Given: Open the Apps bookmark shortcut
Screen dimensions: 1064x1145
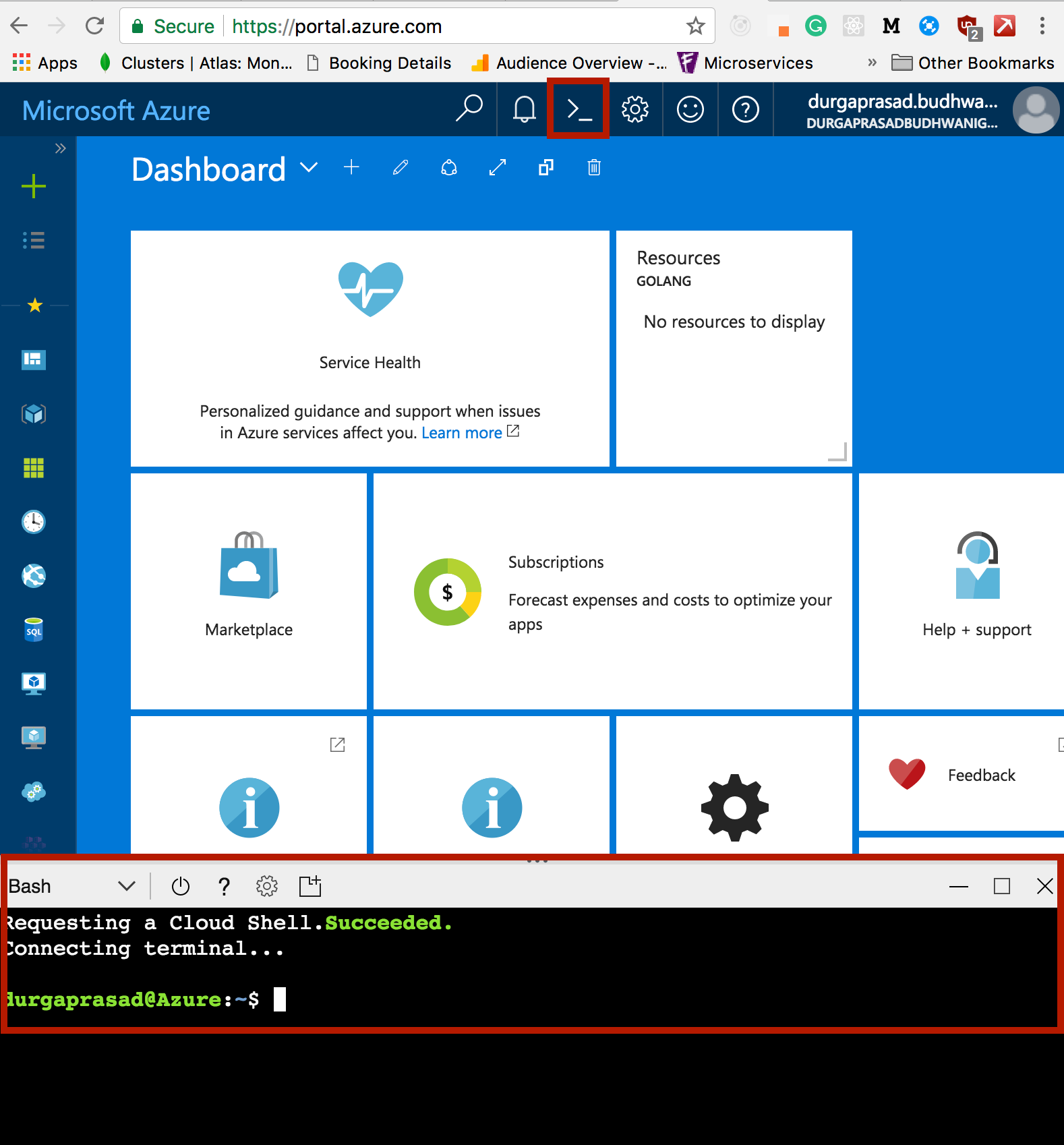Looking at the screenshot, I should click(45, 63).
